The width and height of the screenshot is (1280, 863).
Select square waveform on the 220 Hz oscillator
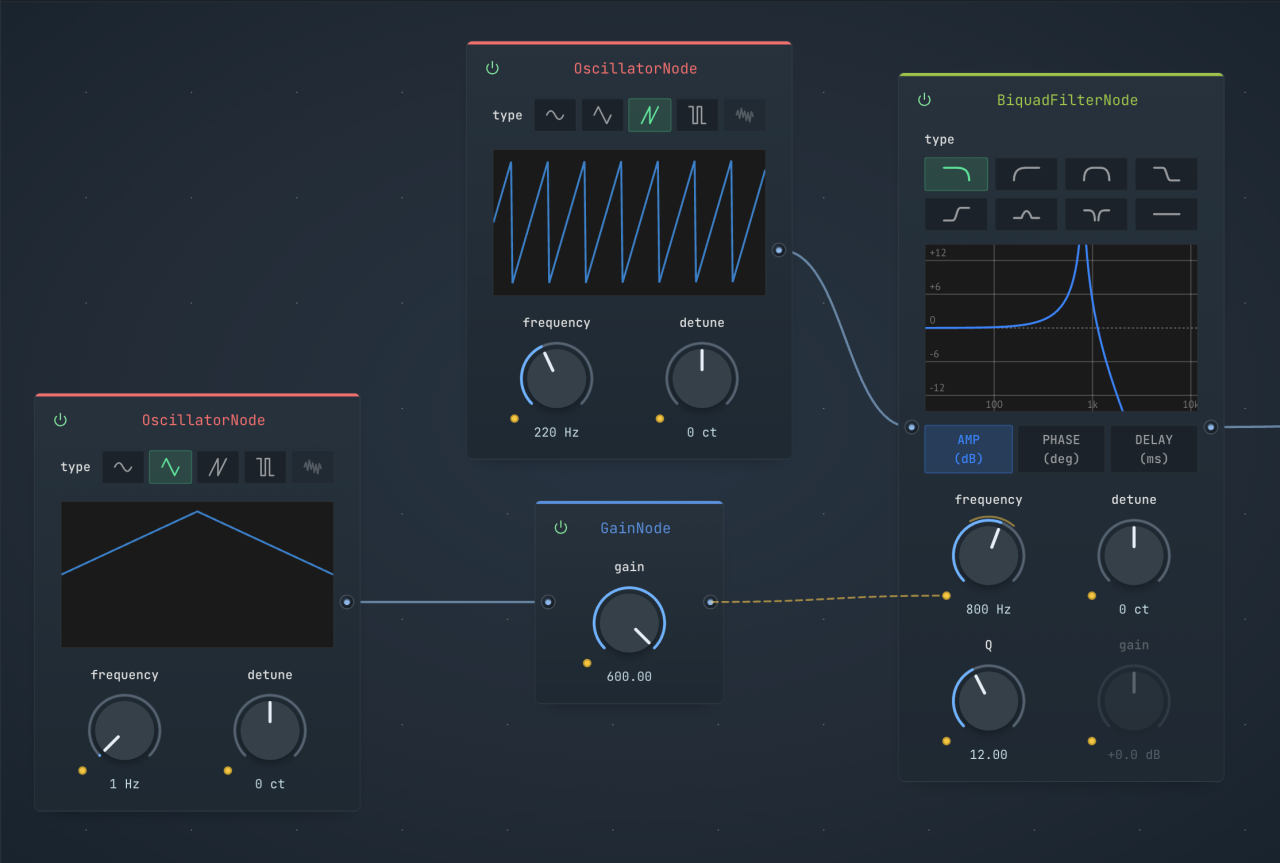pos(697,115)
